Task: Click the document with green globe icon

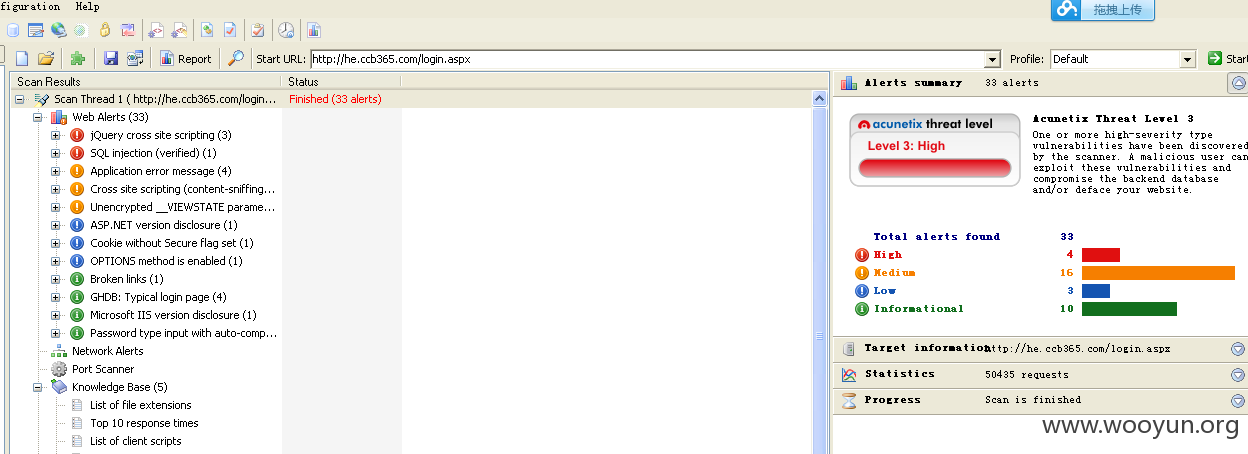Action: (207, 30)
